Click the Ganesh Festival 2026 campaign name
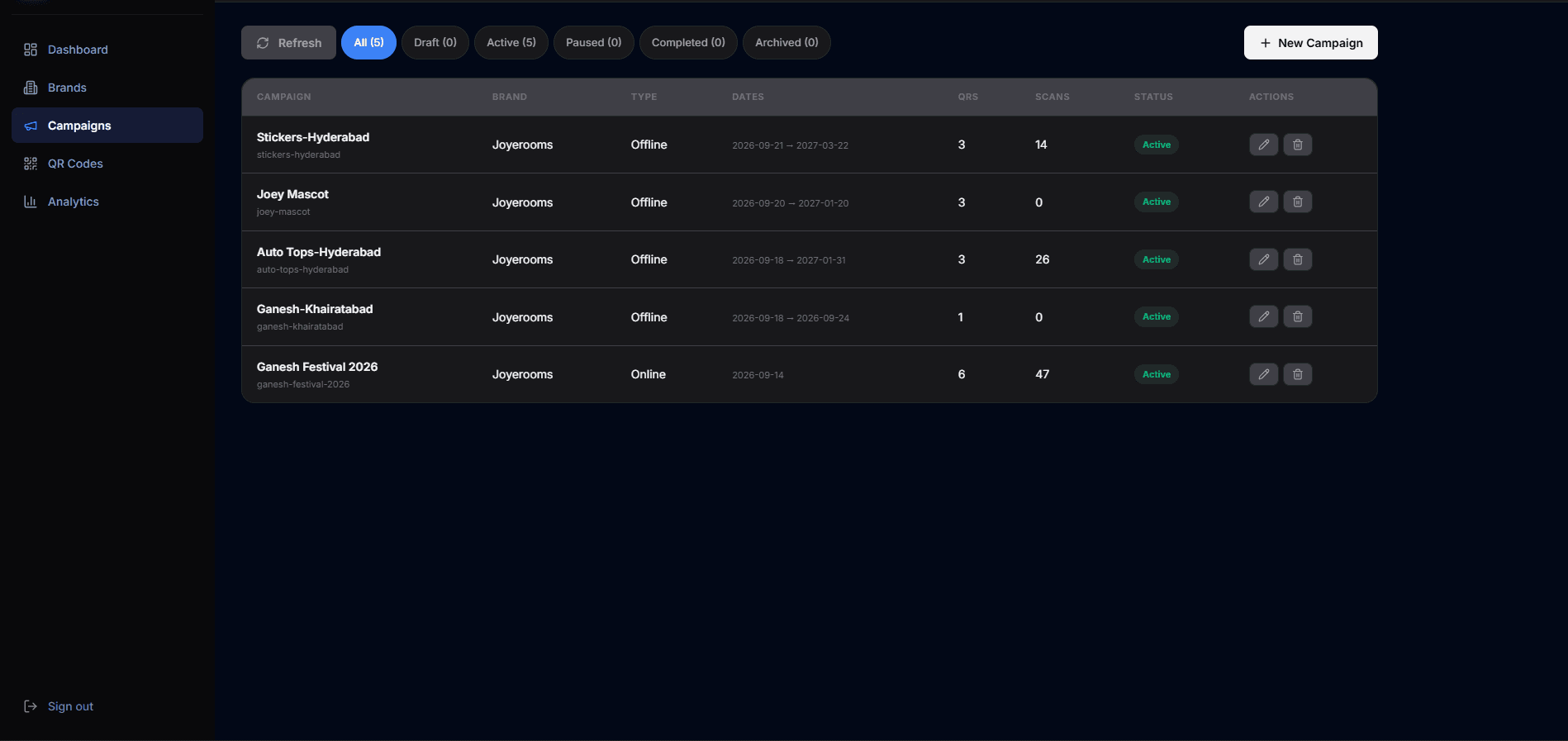The width and height of the screenshot is (1568, 741). tap(317, 367)
